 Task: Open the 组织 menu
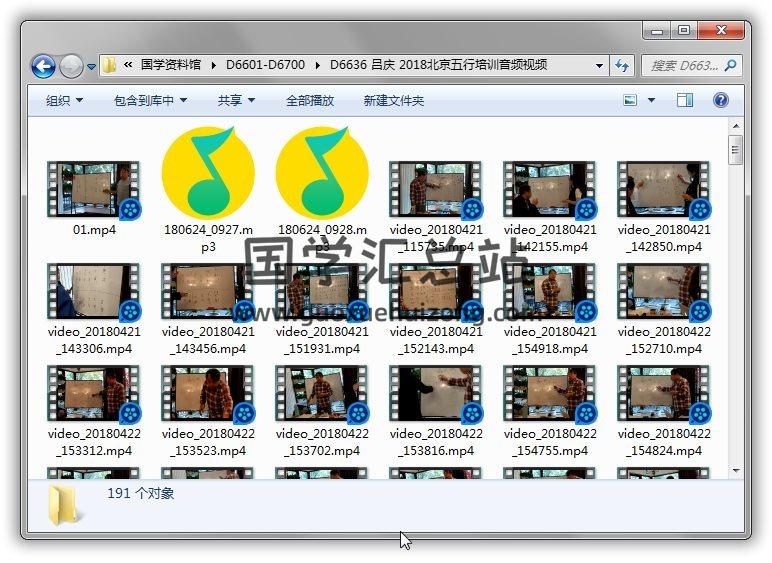pyautogui.click(x=64, y=100)
